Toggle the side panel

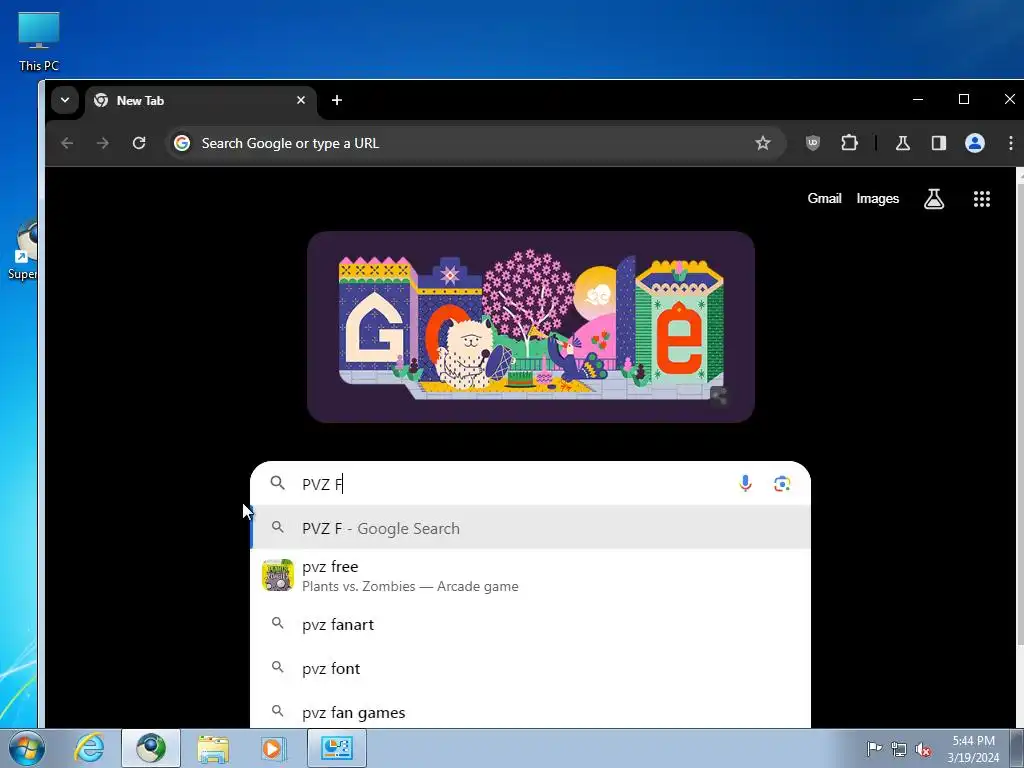938,143
